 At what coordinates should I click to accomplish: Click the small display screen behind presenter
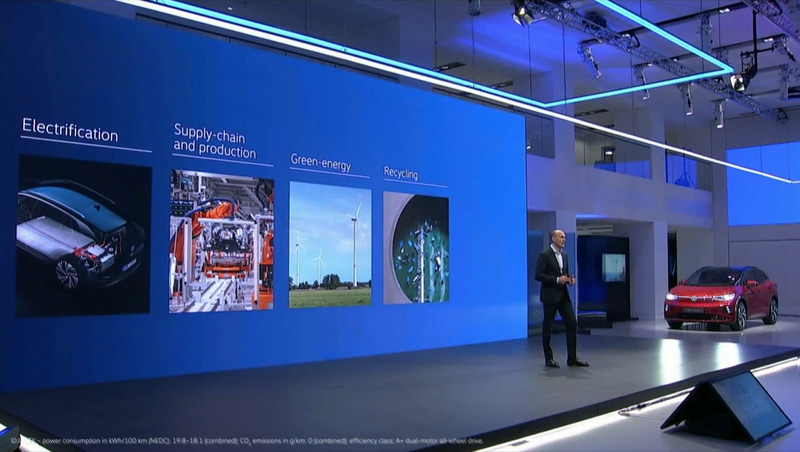click(614, 267)
